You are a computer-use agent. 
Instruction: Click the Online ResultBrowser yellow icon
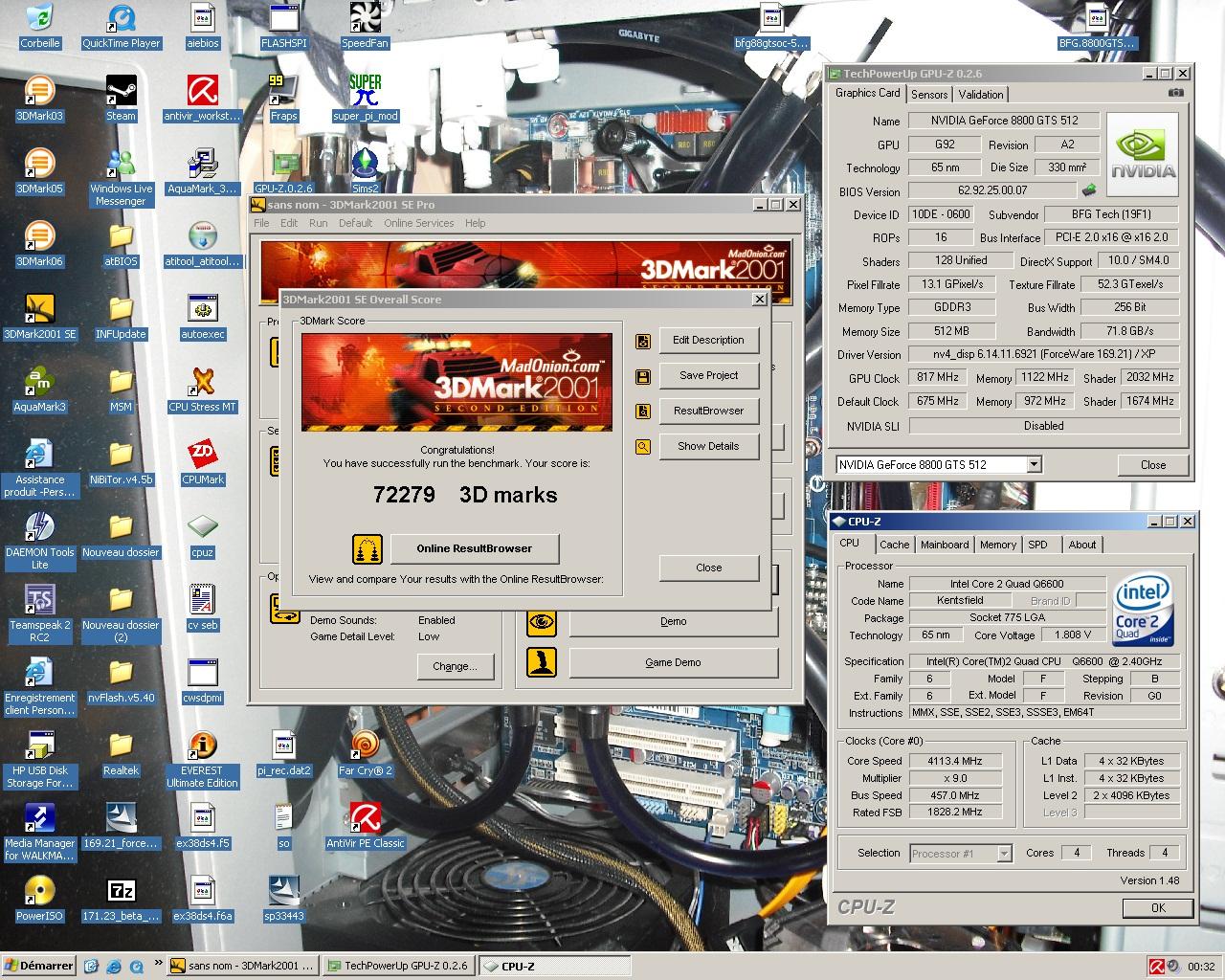[367, 548]
